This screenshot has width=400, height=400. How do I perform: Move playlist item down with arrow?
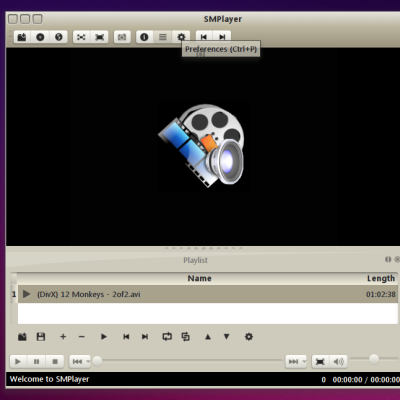coord(226,337)
